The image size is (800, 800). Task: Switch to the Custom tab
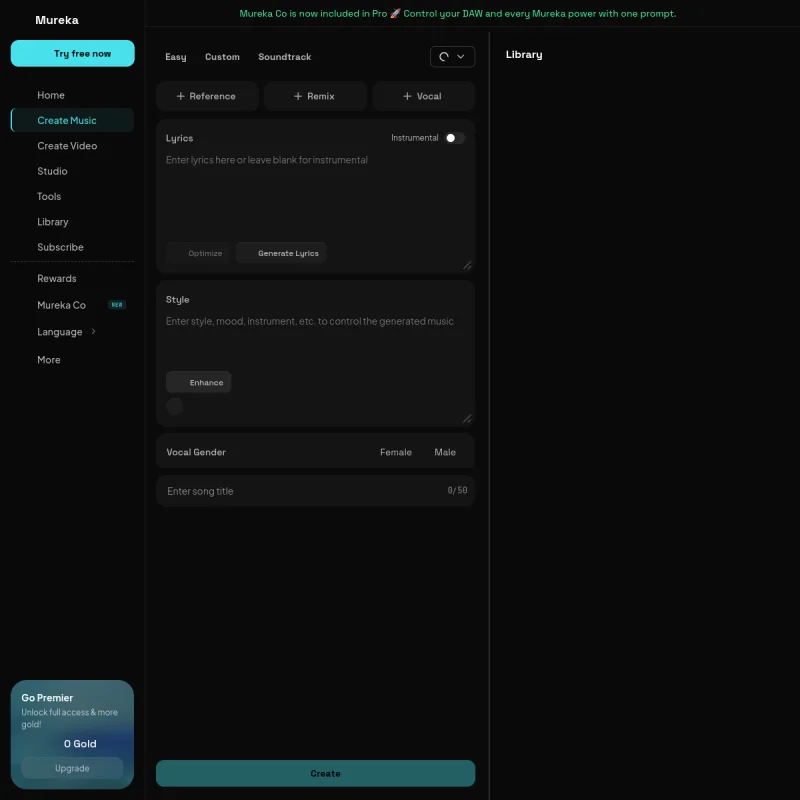222,57
